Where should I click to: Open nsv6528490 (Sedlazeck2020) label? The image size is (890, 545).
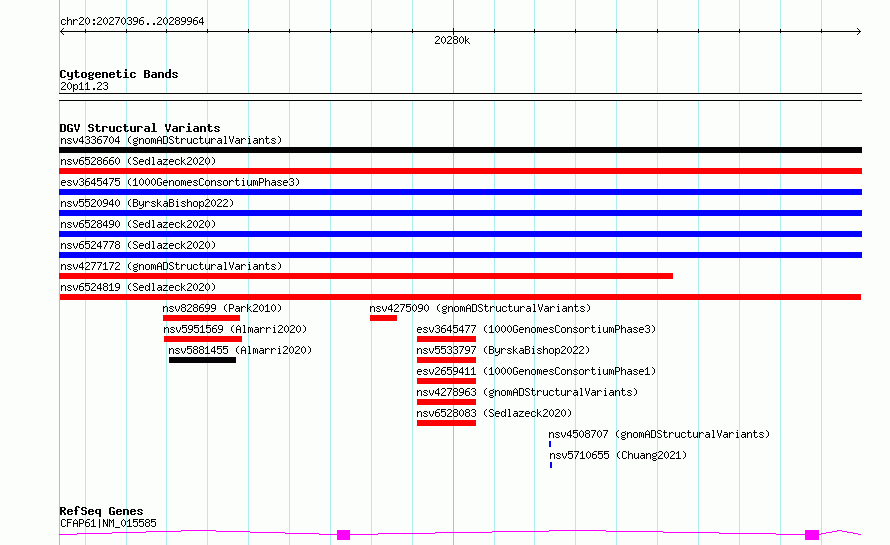(138, 224)
